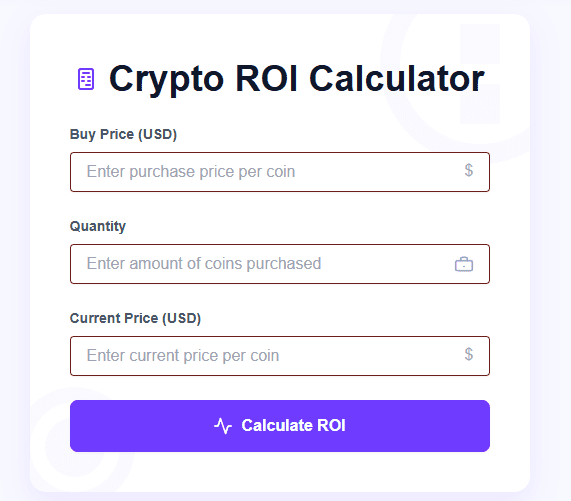Click the Crypto ROI Calculator heading
The image size is (571, 501).
[297, 79]
